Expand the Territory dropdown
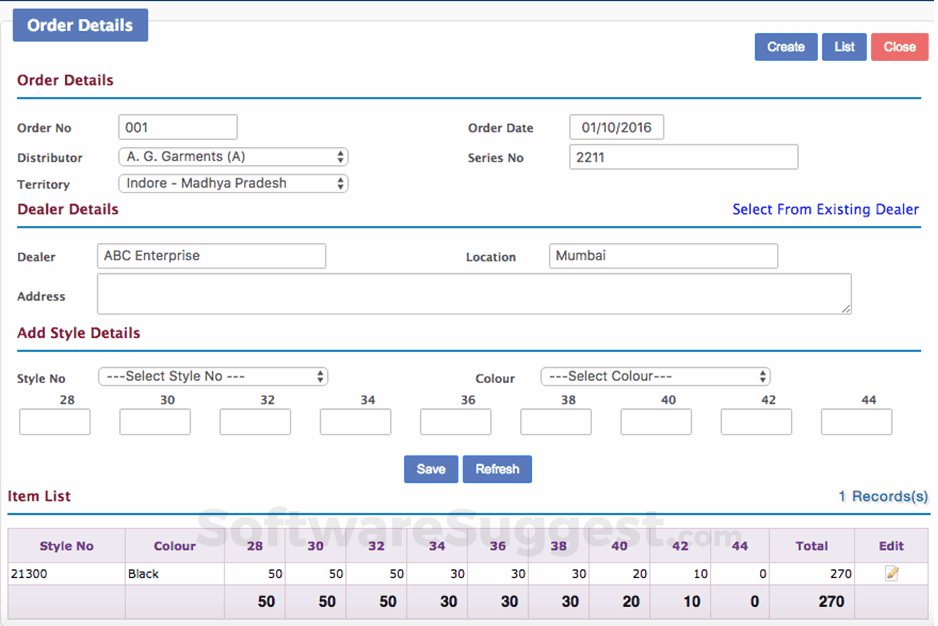The width and height of the screenshot is (938, 626). coord(233,184)
